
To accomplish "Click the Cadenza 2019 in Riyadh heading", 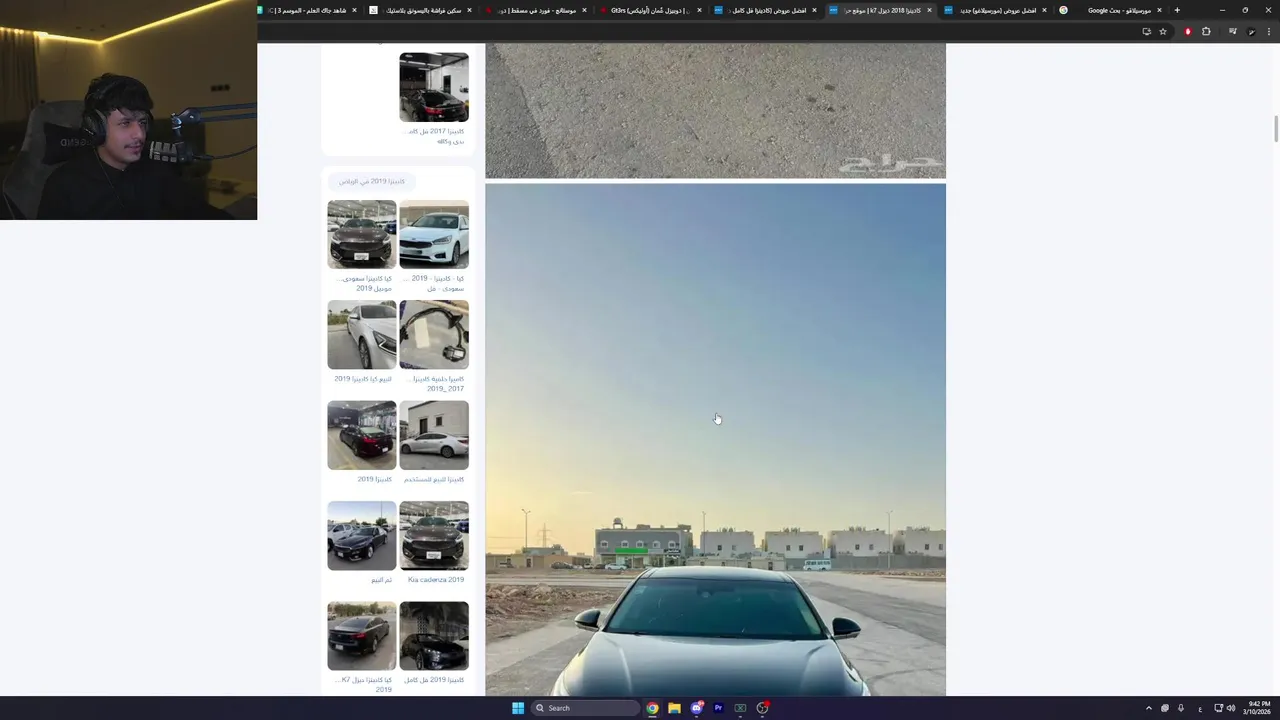I will pyautogui.click(x=372, y=181).
